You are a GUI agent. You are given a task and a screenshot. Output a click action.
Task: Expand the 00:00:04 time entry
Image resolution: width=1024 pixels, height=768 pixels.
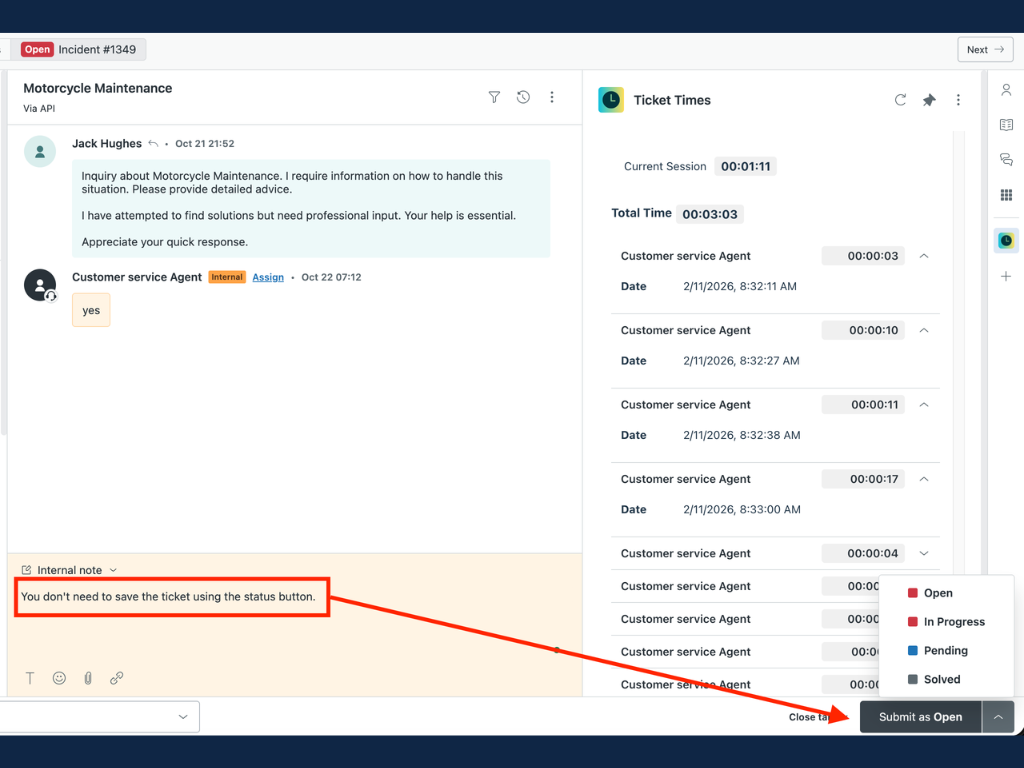[x=924, y=553]
